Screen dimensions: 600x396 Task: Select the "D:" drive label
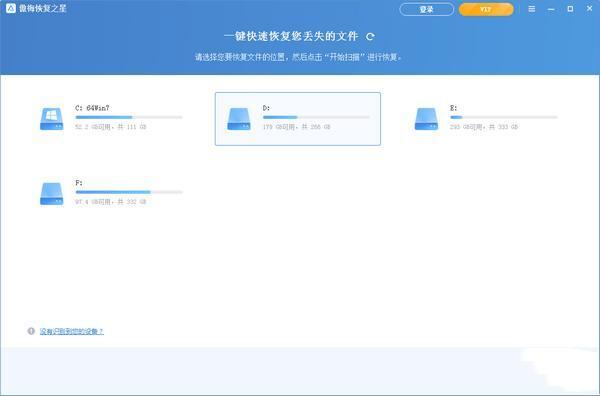click(266, 108)
